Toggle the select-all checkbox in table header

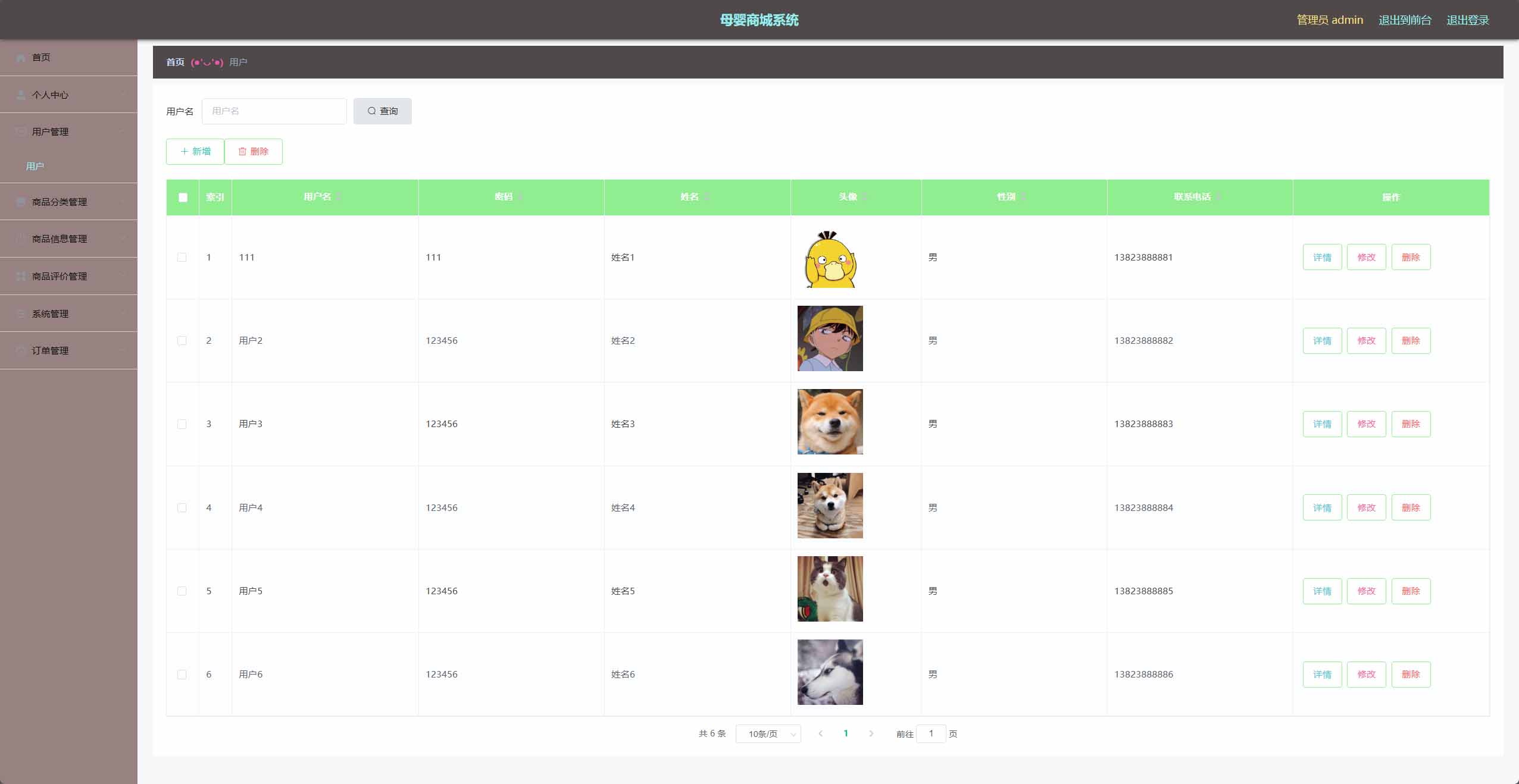click(183, 197)
